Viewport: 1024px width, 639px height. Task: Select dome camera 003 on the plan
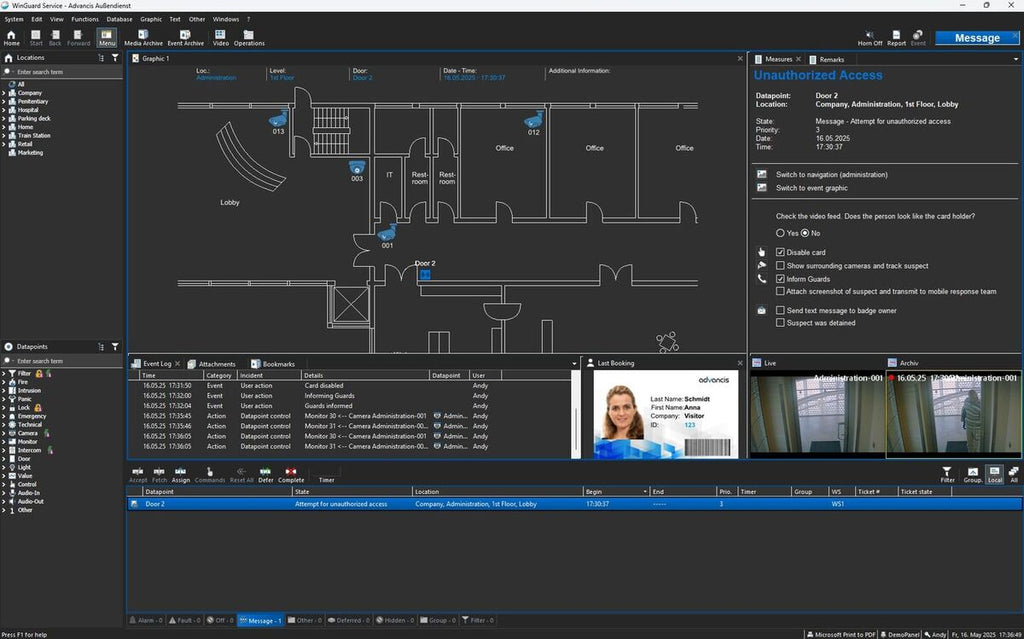357,167
